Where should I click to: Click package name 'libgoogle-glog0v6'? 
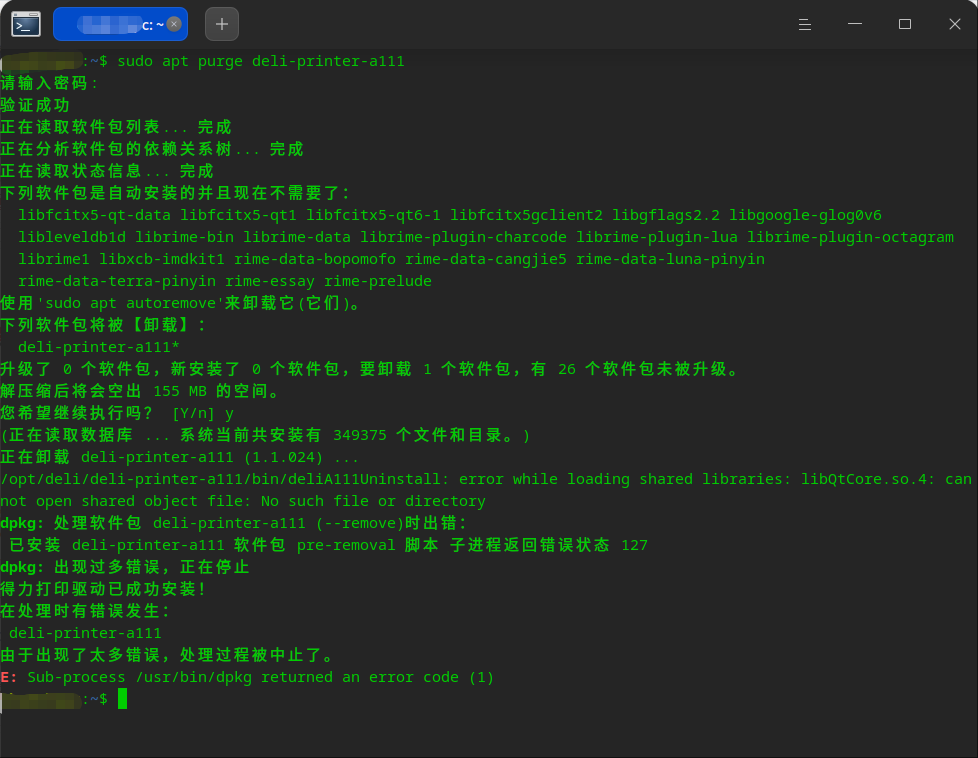pos(805,215)
